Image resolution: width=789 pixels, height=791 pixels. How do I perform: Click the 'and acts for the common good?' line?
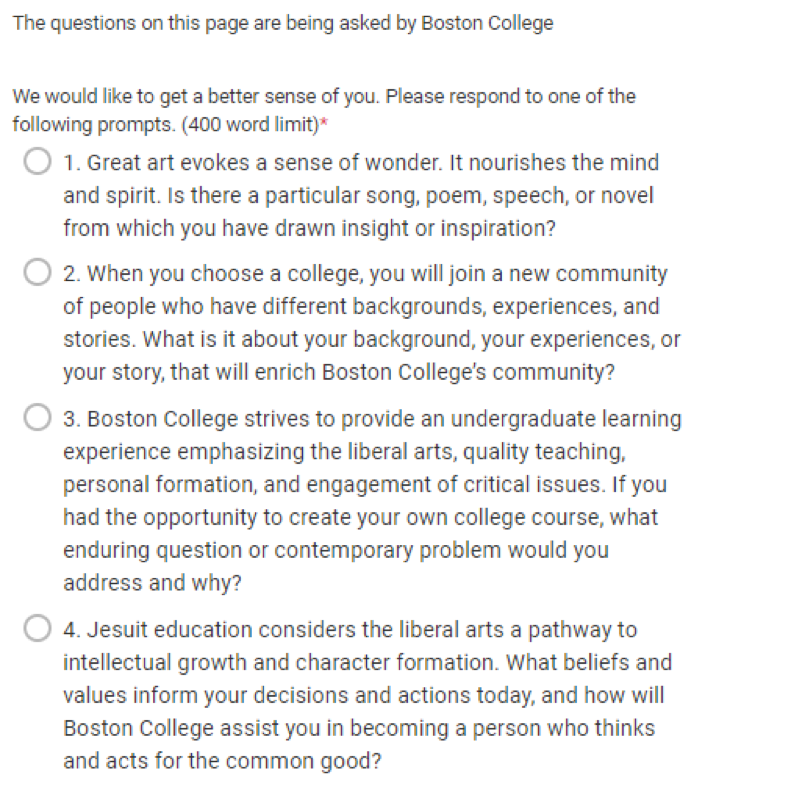click(x=222, y=761)
